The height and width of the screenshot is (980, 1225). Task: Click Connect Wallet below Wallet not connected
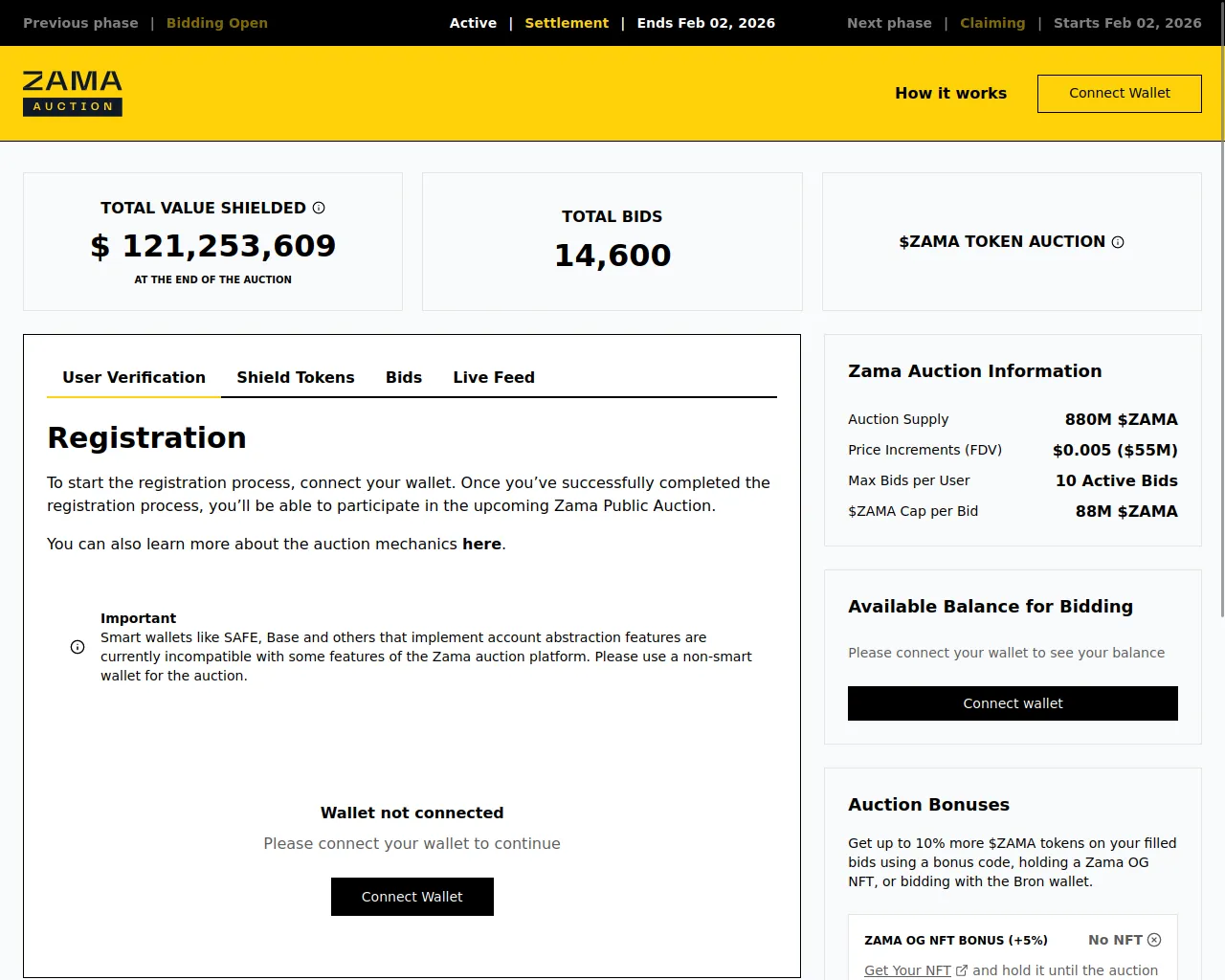(412, 897)
